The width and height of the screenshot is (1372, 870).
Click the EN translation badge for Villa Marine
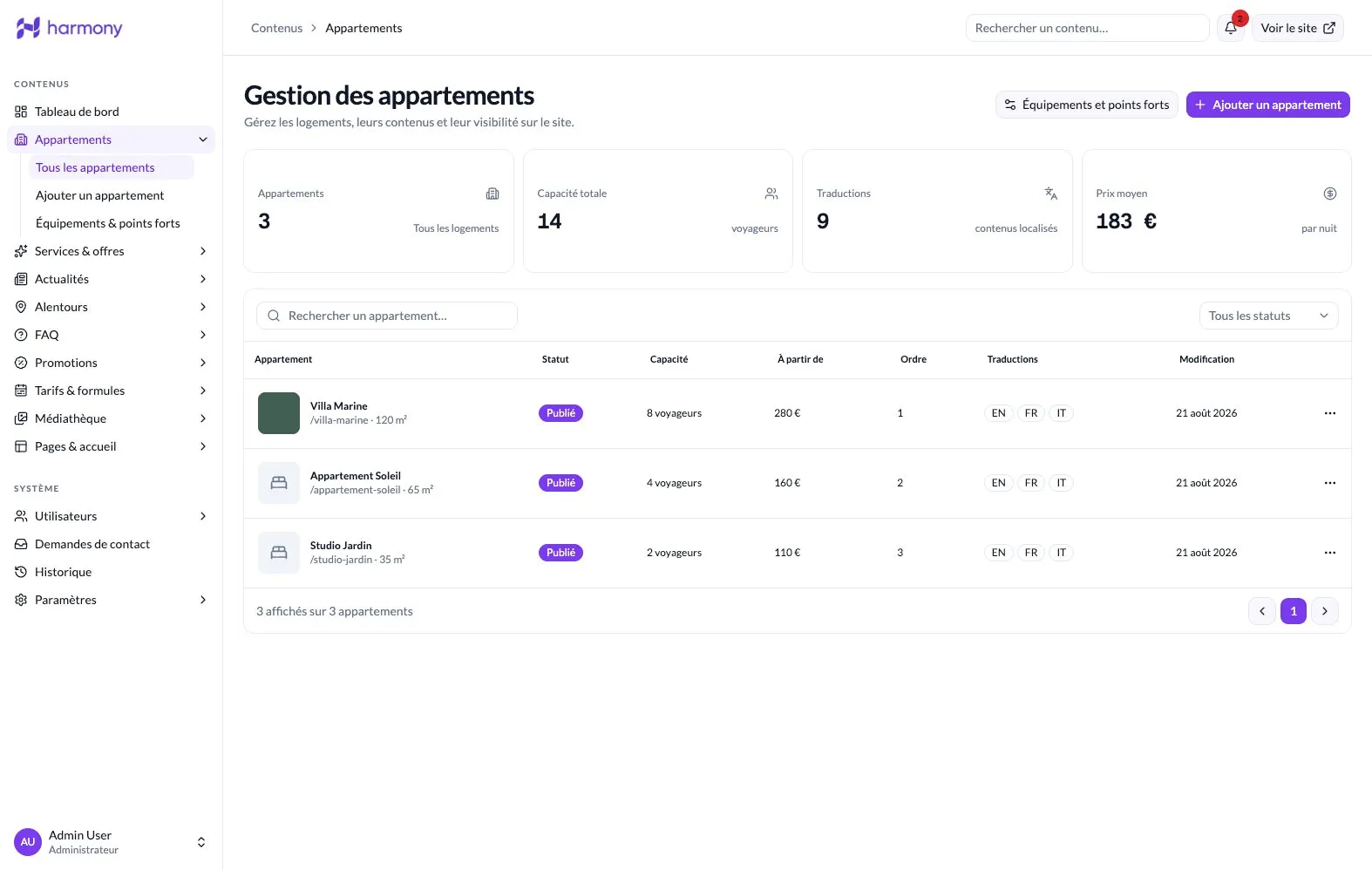pyautogui.click(x=999, y=413)
